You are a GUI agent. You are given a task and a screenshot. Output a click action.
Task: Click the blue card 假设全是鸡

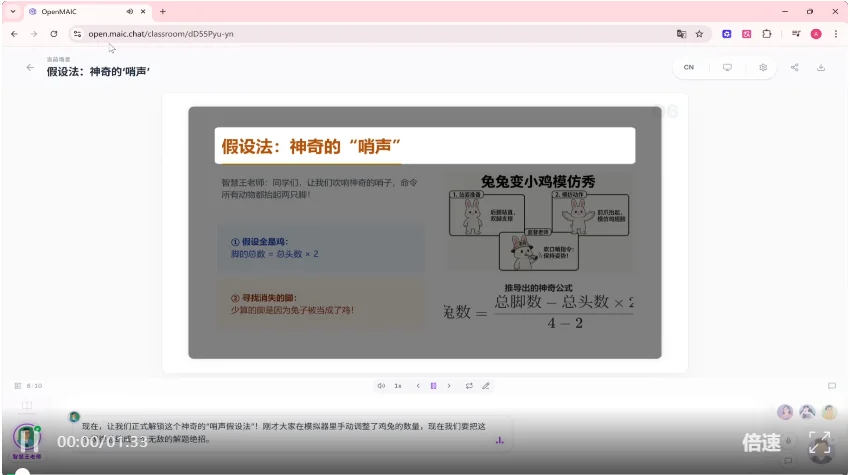(x=321, y=248)
